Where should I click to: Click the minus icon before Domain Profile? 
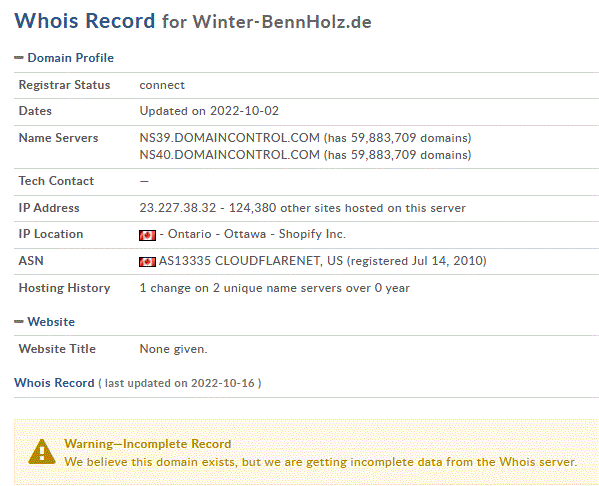click(x=19, y=58)
